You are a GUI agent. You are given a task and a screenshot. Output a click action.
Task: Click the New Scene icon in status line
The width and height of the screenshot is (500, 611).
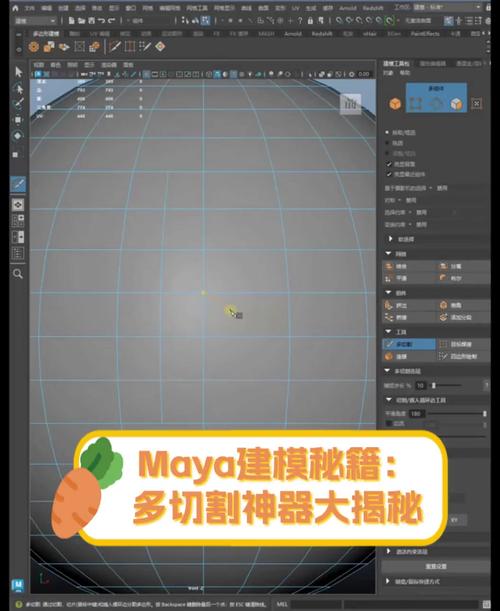click(x=72, y=20)
